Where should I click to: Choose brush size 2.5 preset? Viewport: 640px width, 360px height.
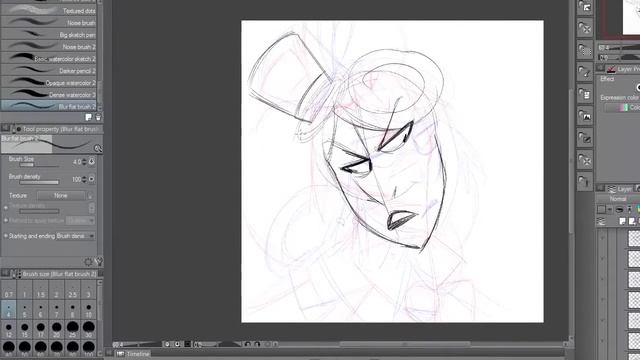click(72, 289)
